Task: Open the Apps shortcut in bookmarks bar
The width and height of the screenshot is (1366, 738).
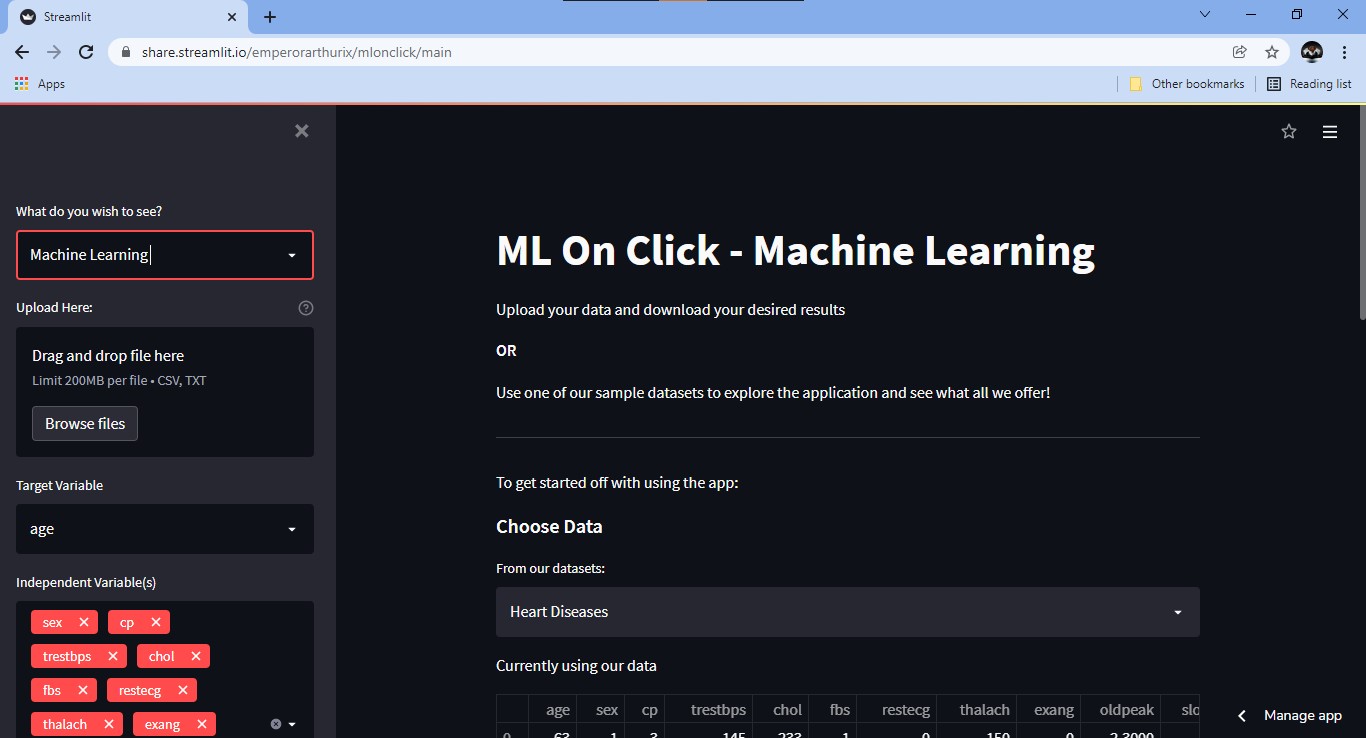Action: tap(40, 84)
